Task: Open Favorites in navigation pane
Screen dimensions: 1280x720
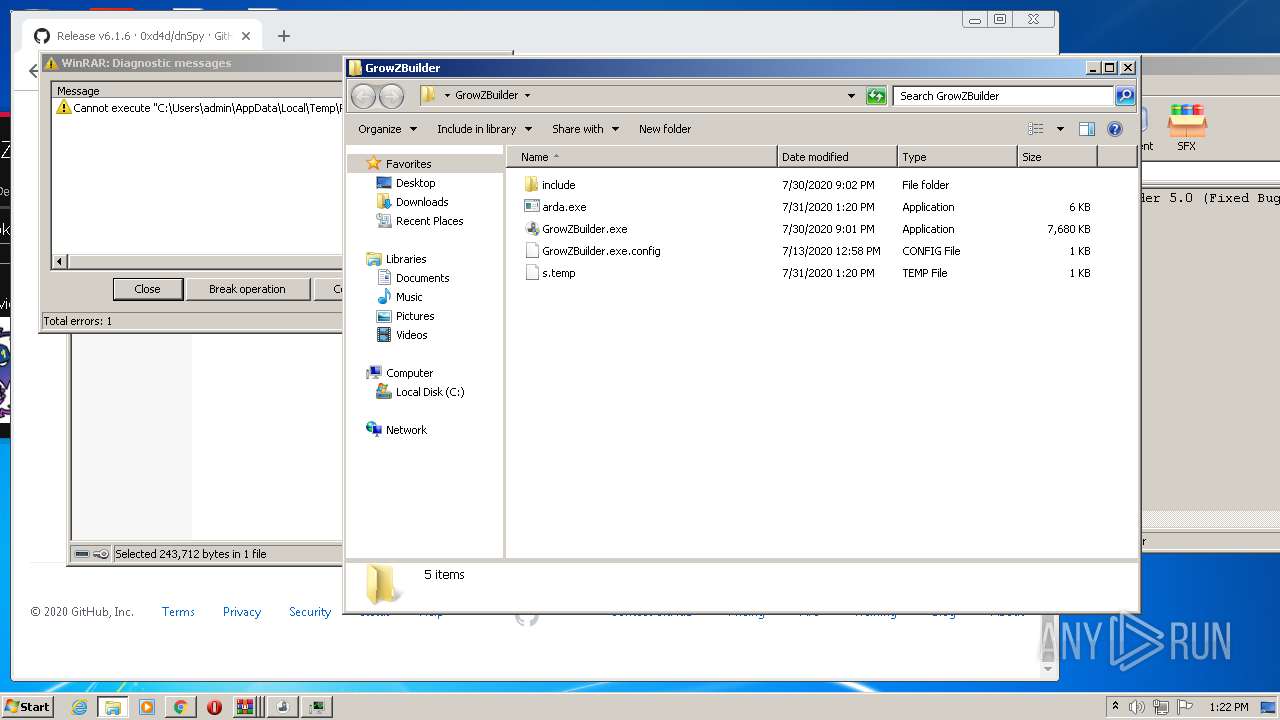Action: (x=408, y=164)
